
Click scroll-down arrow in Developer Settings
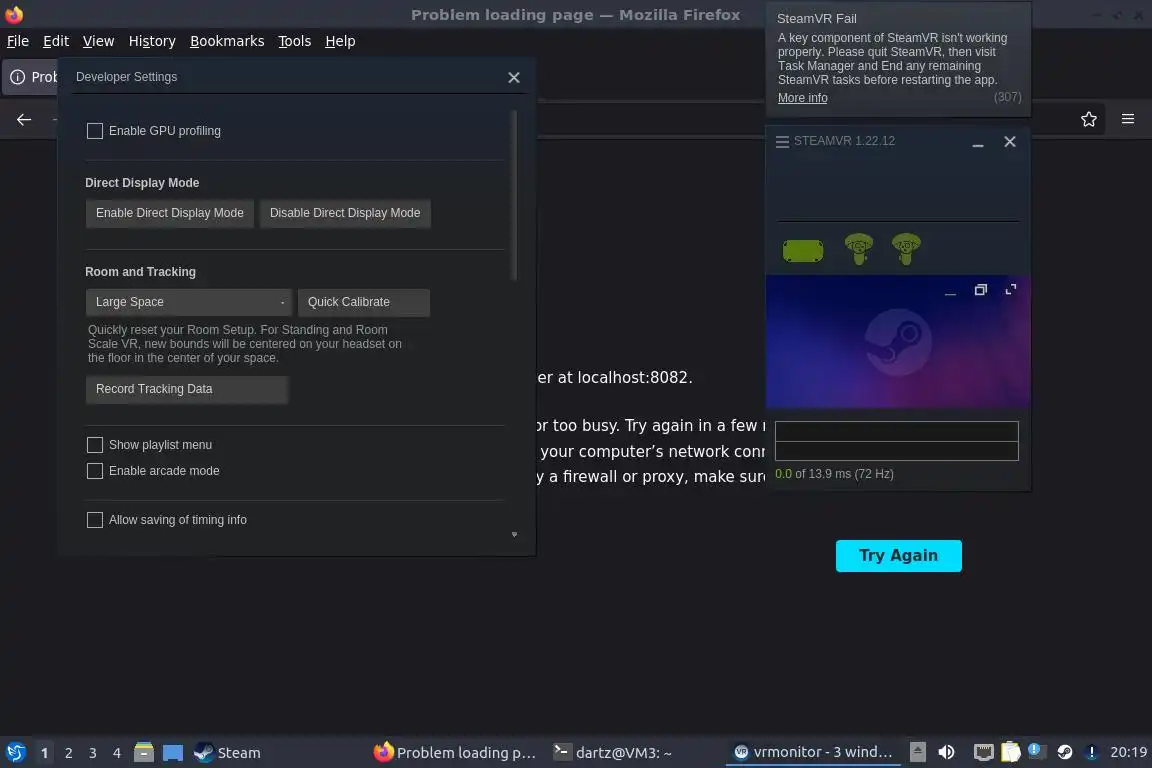[514, 534]
